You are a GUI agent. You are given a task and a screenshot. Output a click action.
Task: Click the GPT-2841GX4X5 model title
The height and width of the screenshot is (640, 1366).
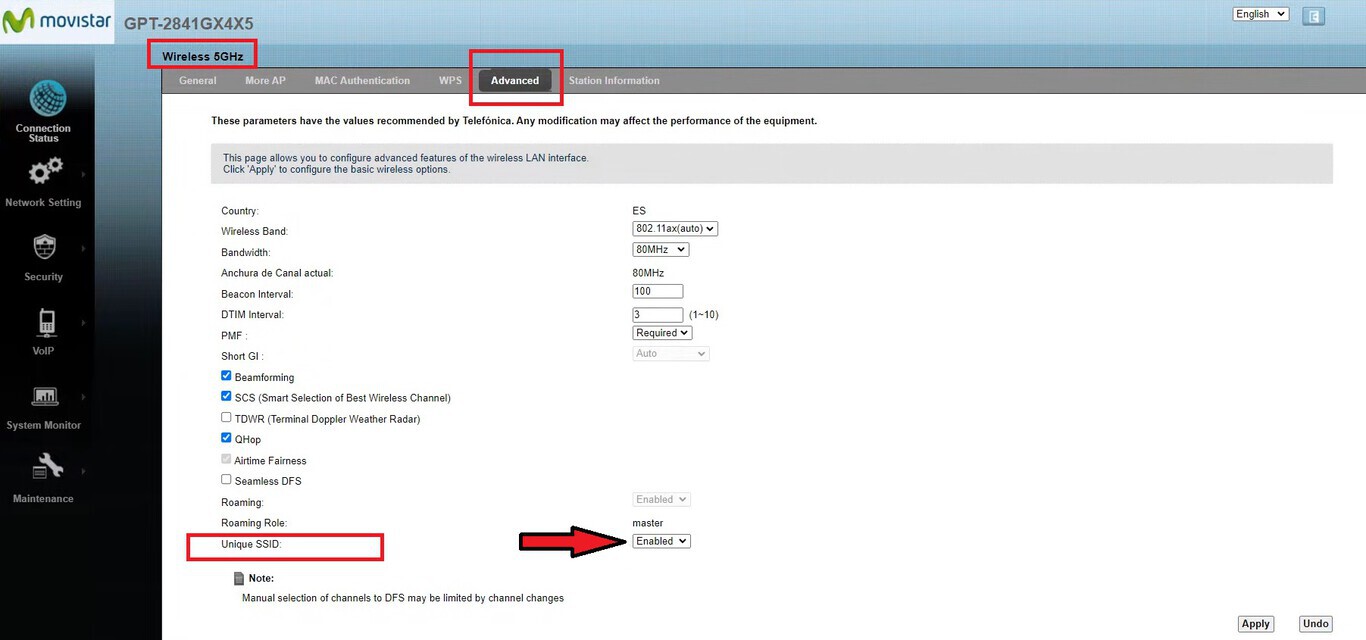click(x=189, y=24)
